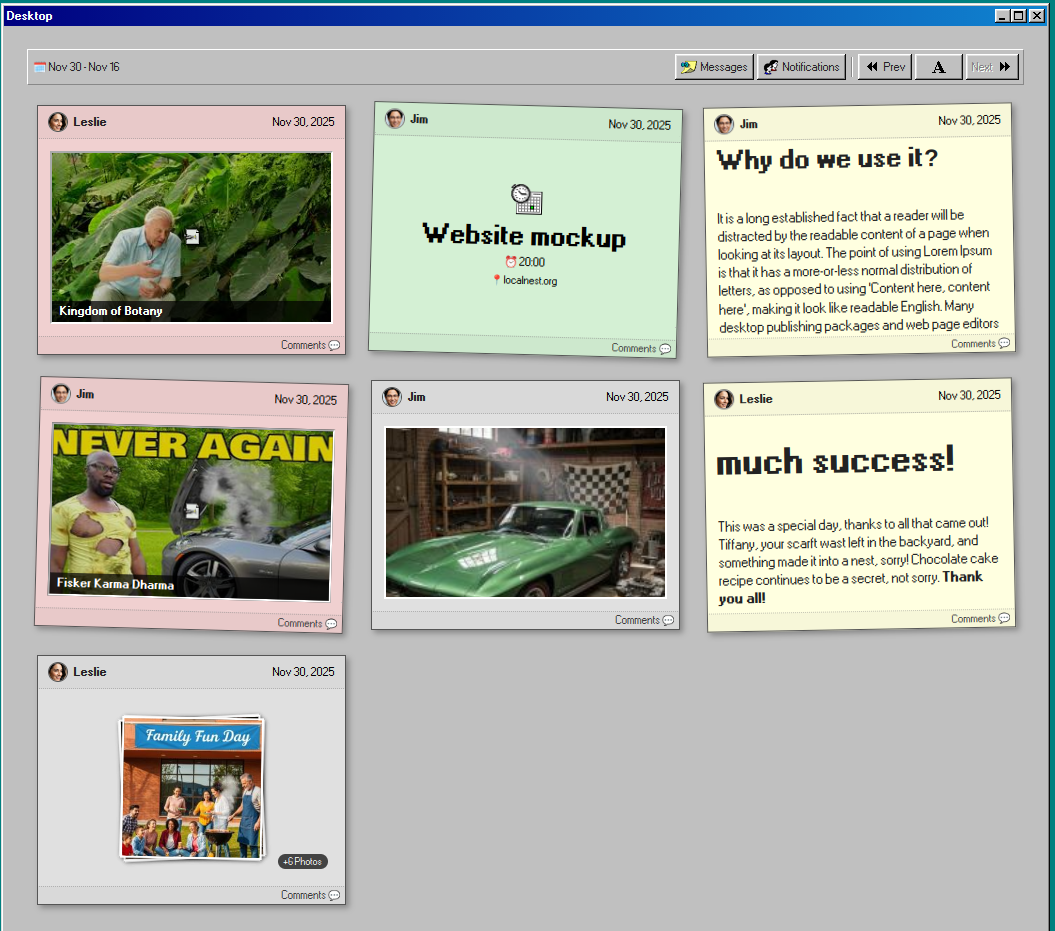This screenshot has width=1055, height=931.
Task: Expand the +6 Photos gallery
Action: pyautogui.click(x=302, y=861)
